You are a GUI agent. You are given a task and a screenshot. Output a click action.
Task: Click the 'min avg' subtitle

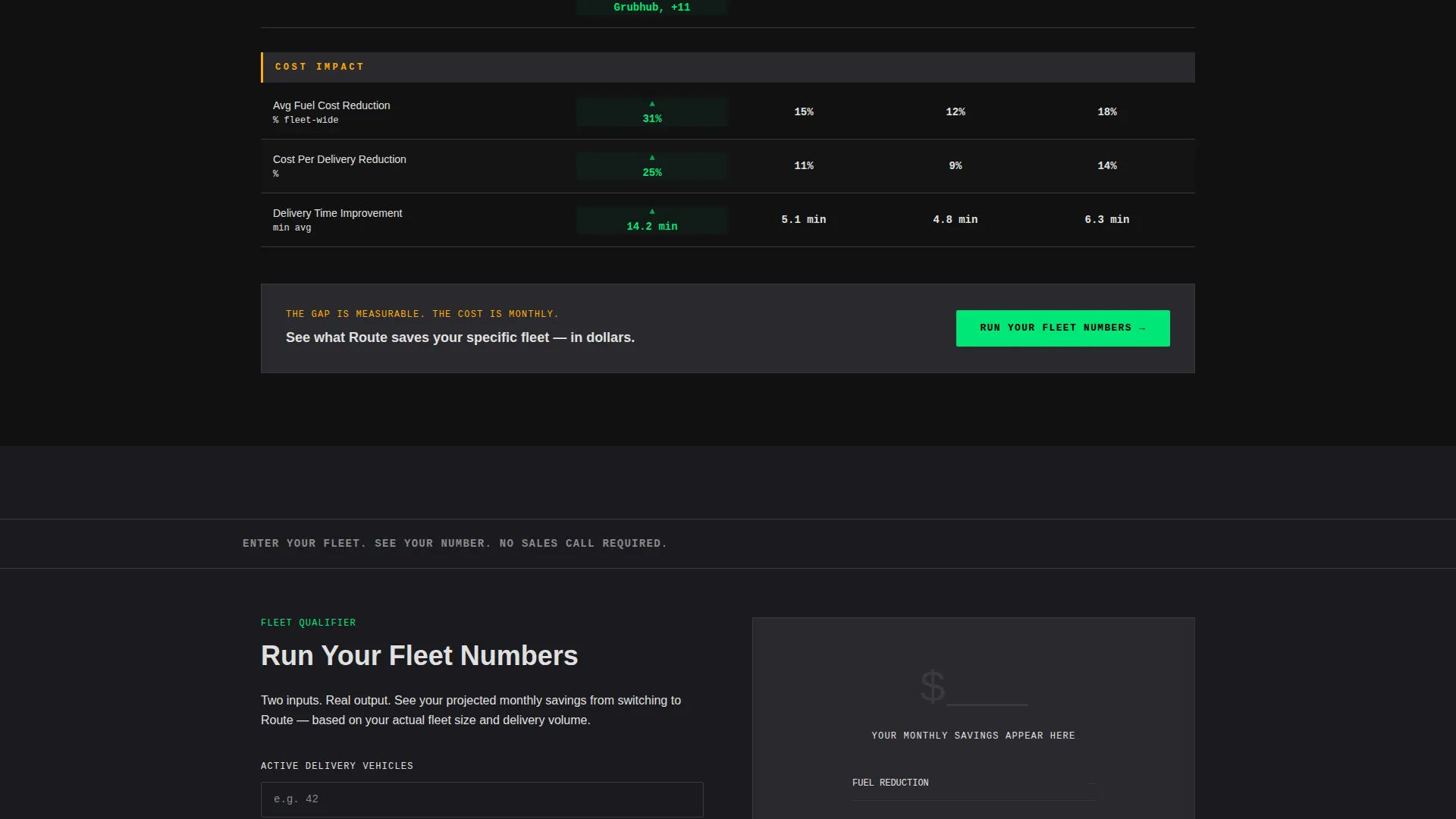(292, 227)
